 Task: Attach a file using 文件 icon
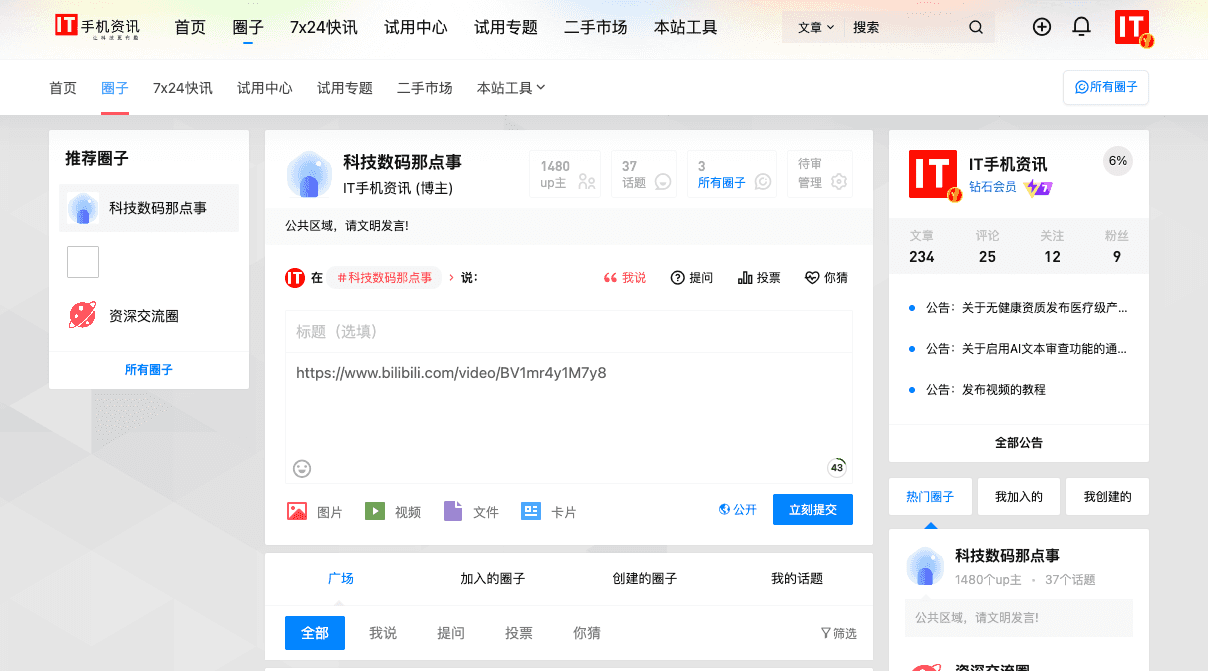[x=453, y=511]
